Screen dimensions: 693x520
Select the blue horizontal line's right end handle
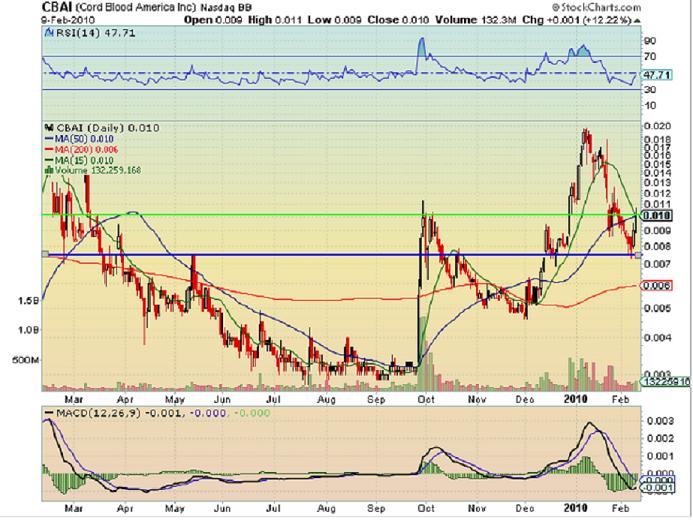(x=638, y=255)
